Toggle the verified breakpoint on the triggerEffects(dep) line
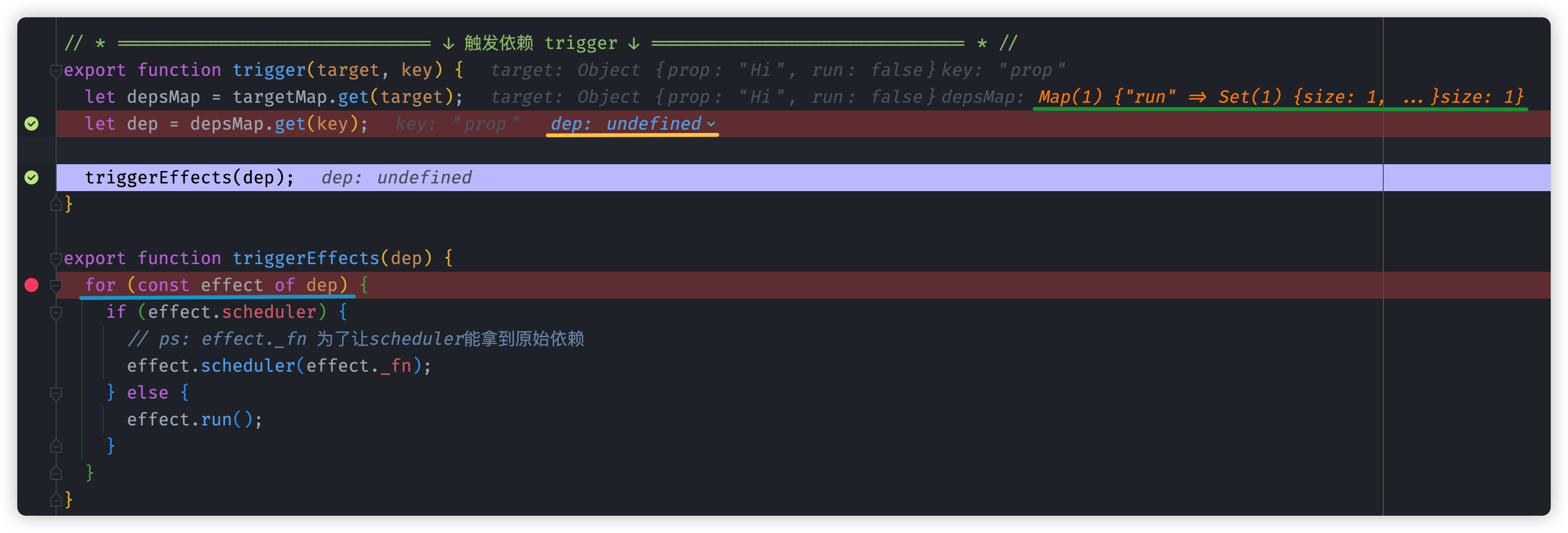Image resolution: width=1568 pixels, height=533 pixels. [32, 177]
